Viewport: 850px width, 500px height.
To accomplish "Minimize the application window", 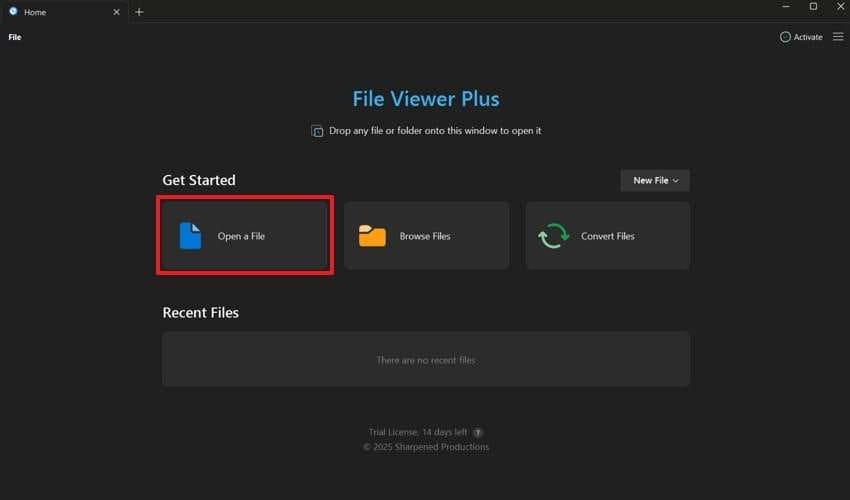I will pyautogui.click(x=785, y=7).
